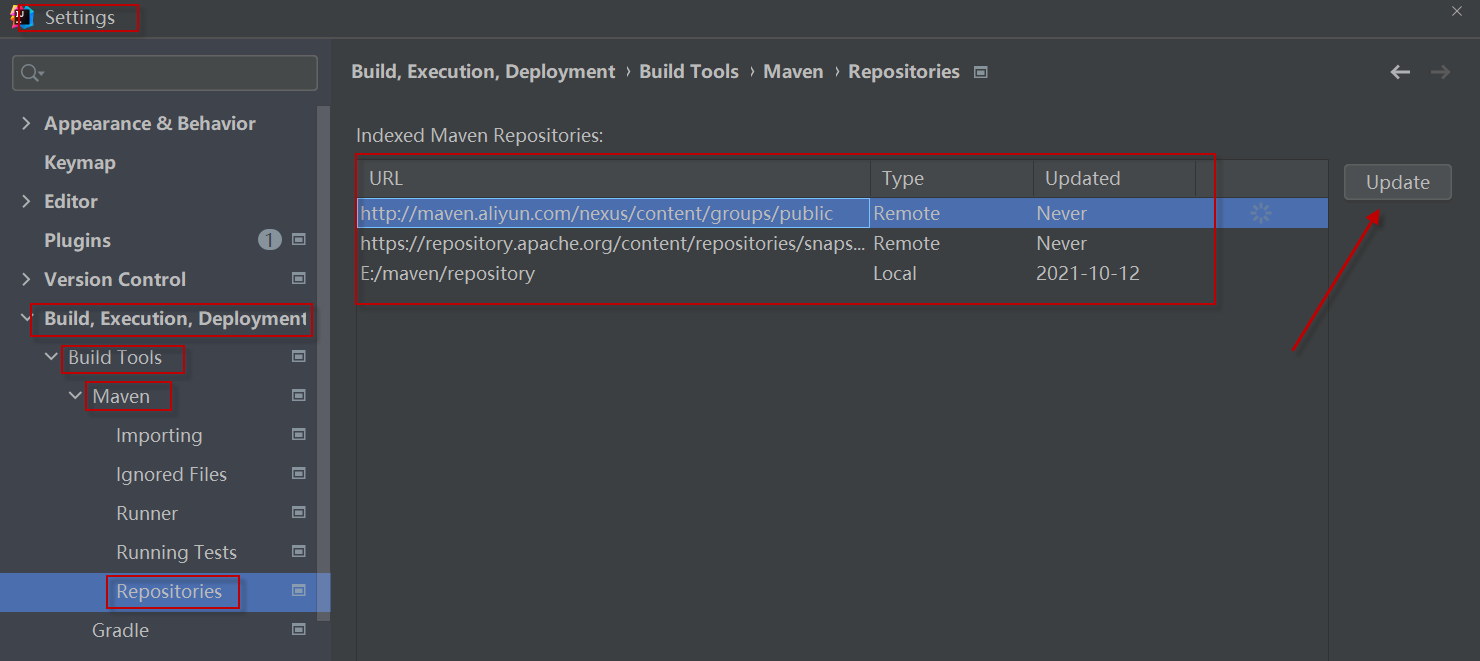Image resolution: width=1480 pixels, height=661 pixels.
Task: Click project settings icon beside Gradle
Action: [298, 630]
